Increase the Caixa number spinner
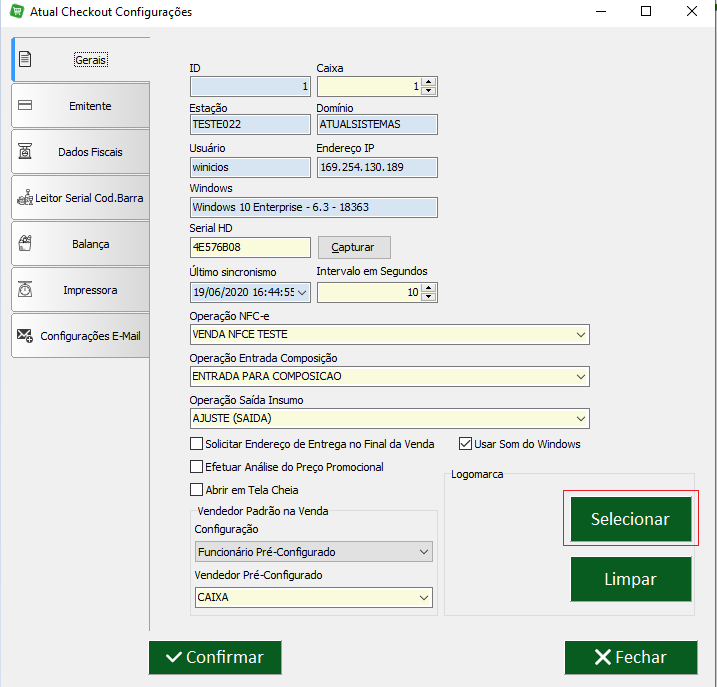This screenshot has height=687, width=717. [x=428, y=82]
